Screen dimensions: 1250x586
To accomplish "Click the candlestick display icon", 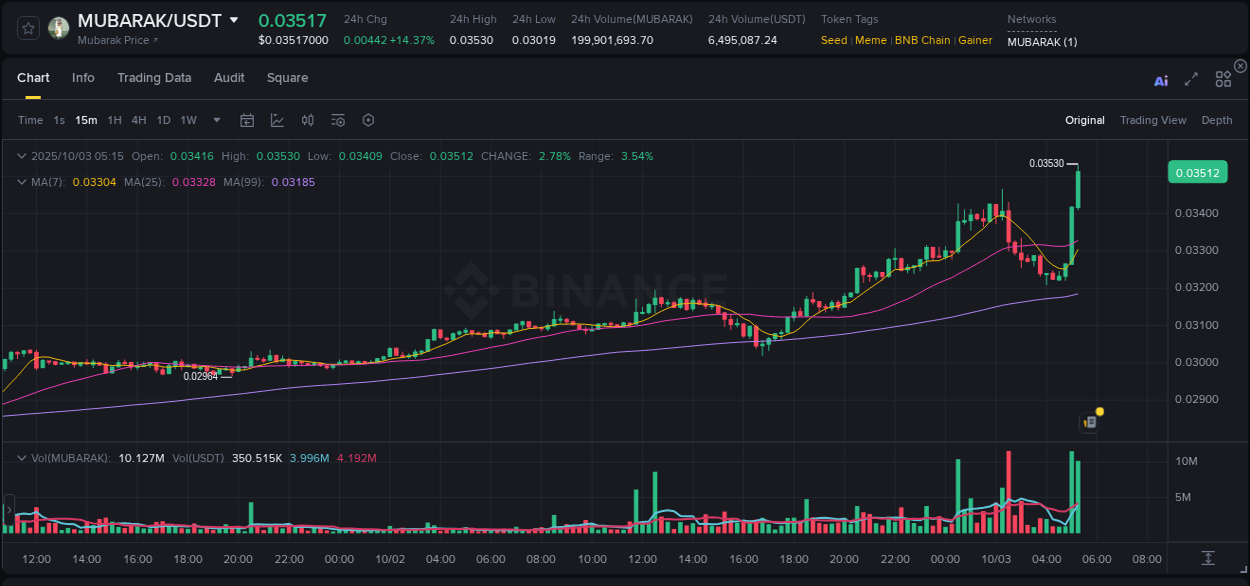I will (x=308, y=120).
